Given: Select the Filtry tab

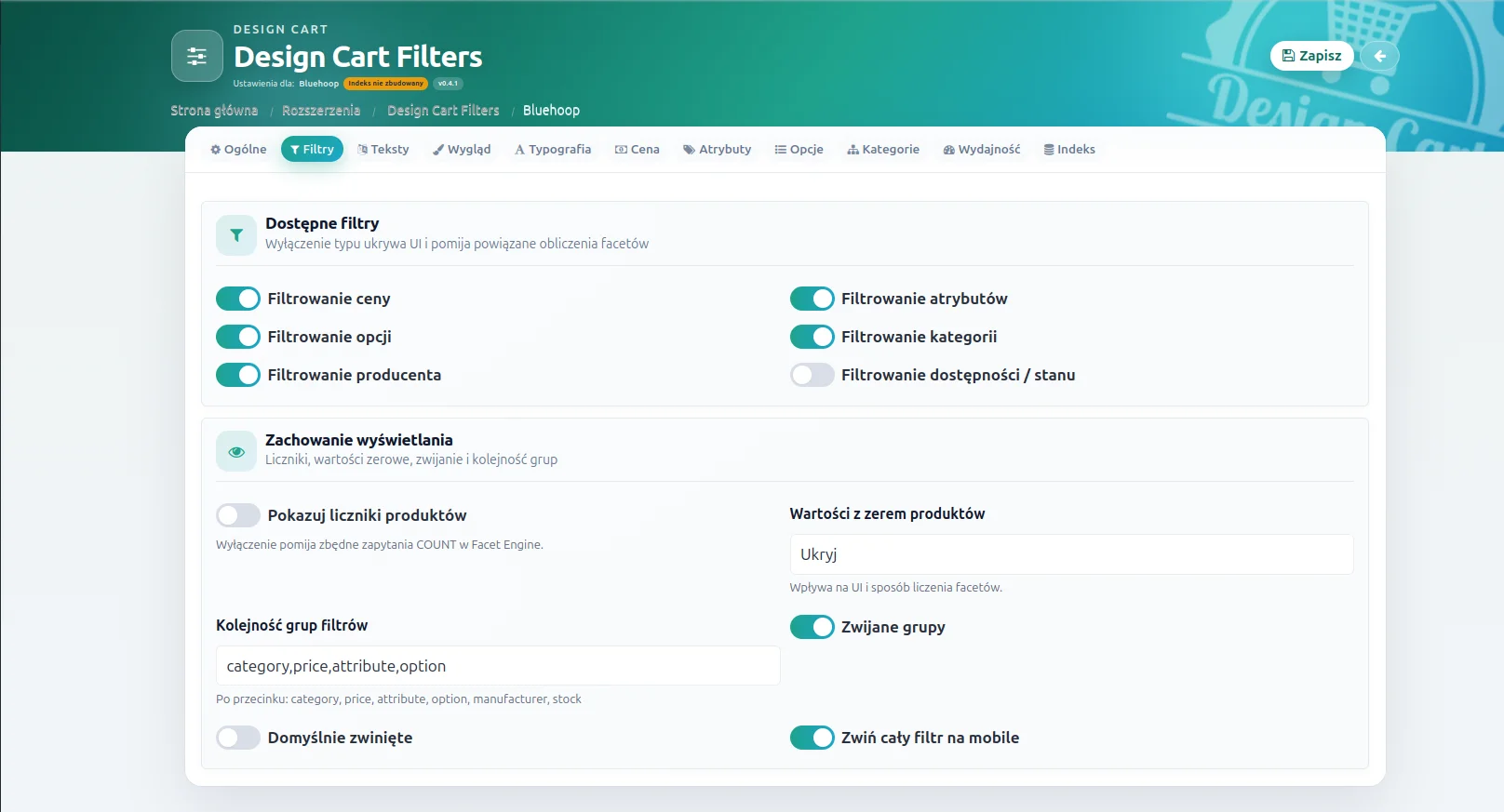Looking at the screenshot, I should tap(312, 149).
